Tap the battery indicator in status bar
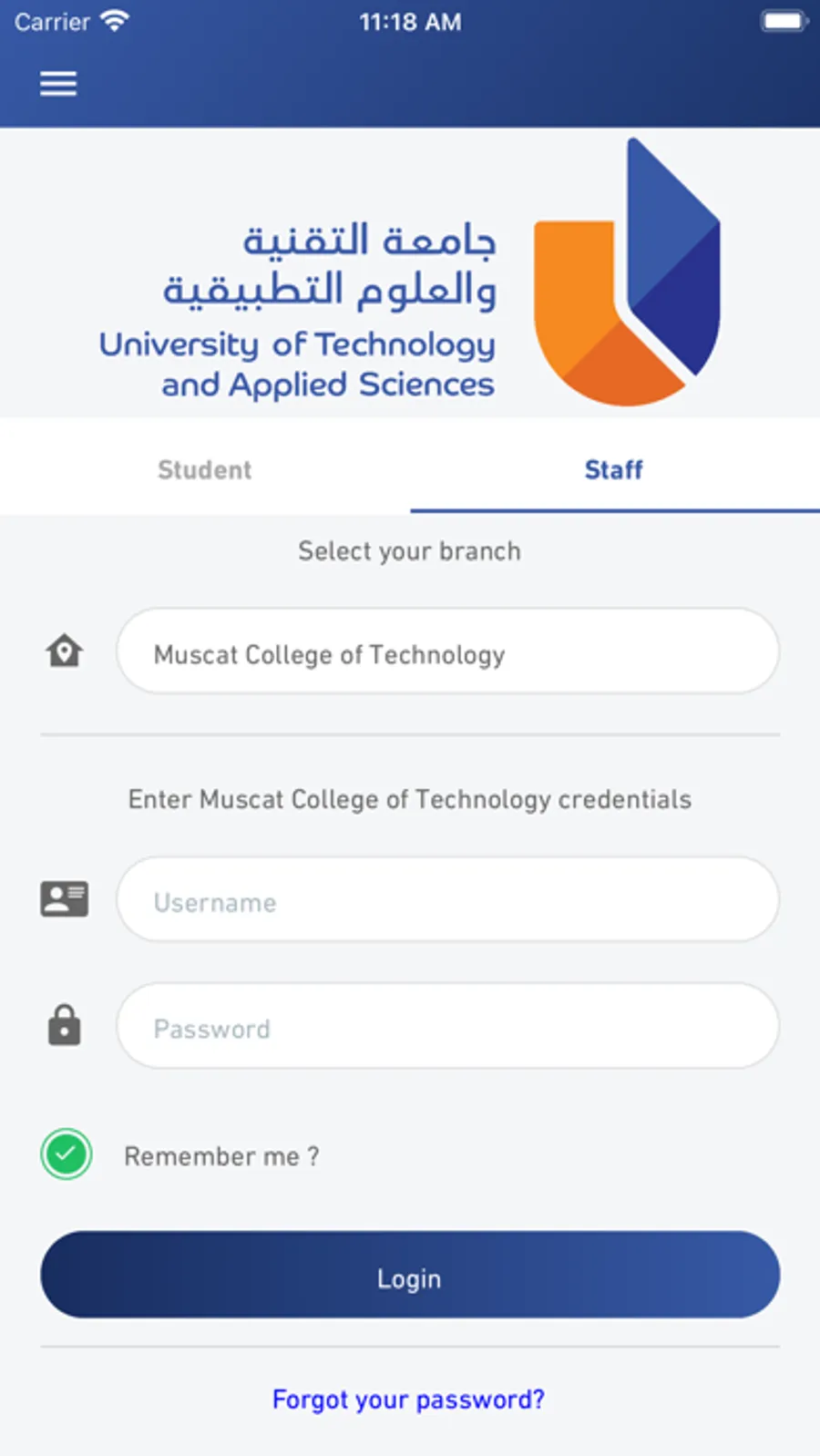Screen dimensions: 820x1456 tap(784, 21)
